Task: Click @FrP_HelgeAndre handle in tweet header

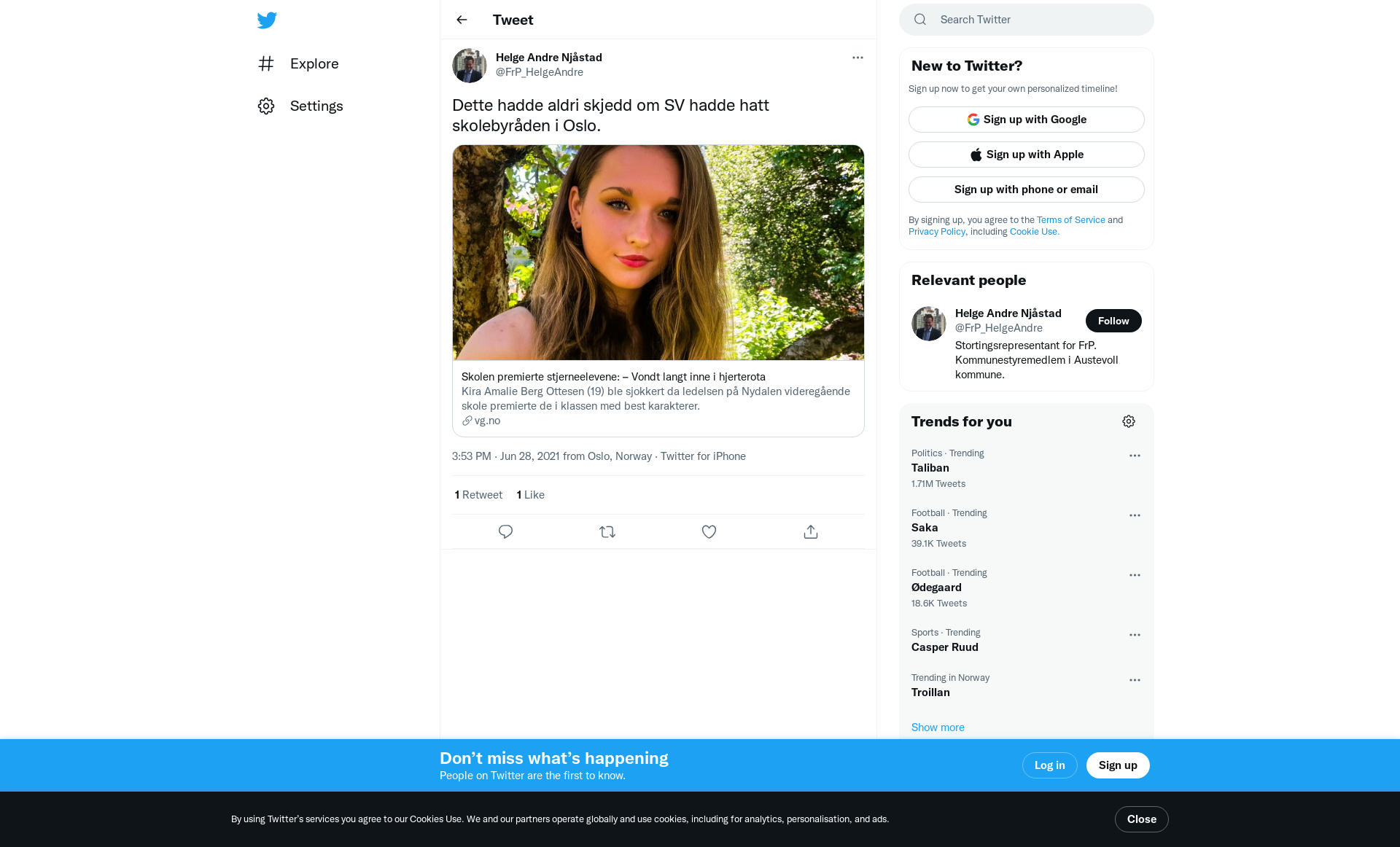Action: [x=540, y=71]
